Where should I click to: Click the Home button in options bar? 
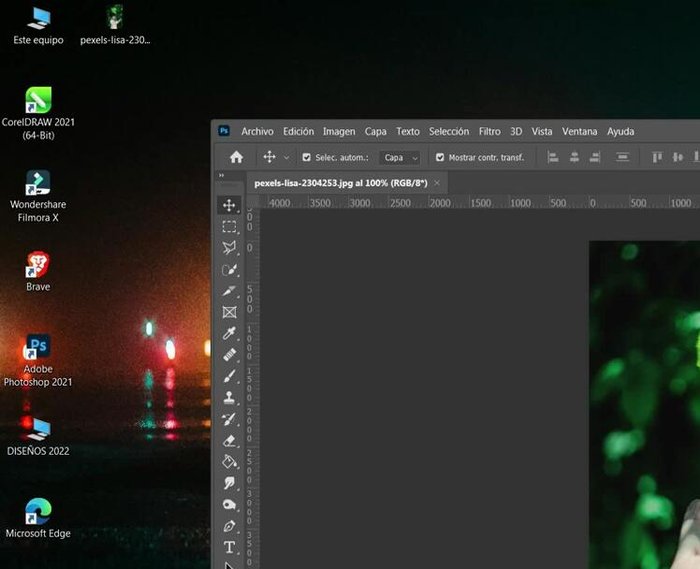point(236,157)
